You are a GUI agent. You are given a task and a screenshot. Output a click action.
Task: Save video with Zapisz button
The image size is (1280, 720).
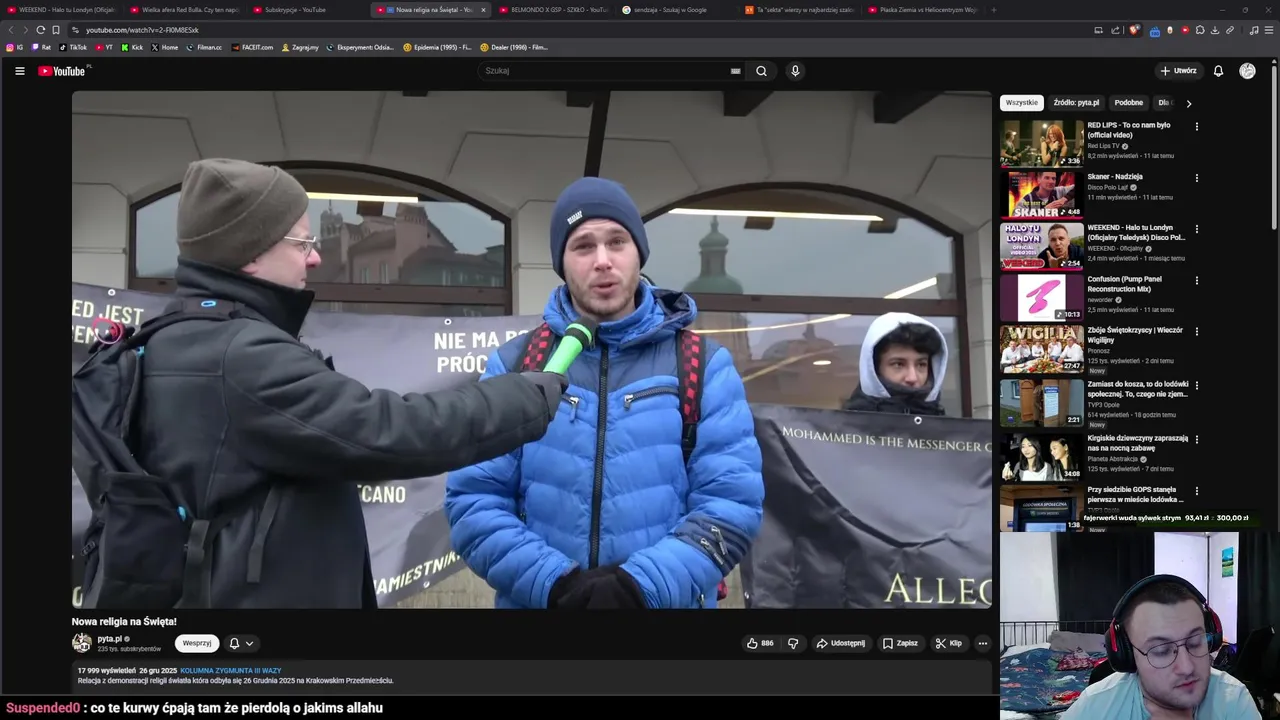pos(900,643)
